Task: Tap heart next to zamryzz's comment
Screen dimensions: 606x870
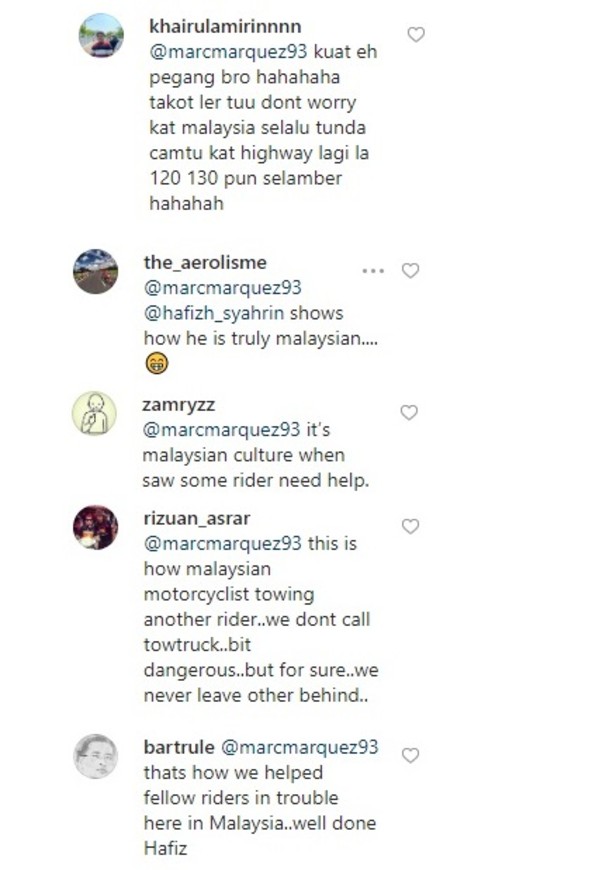Action: [409, 412]
